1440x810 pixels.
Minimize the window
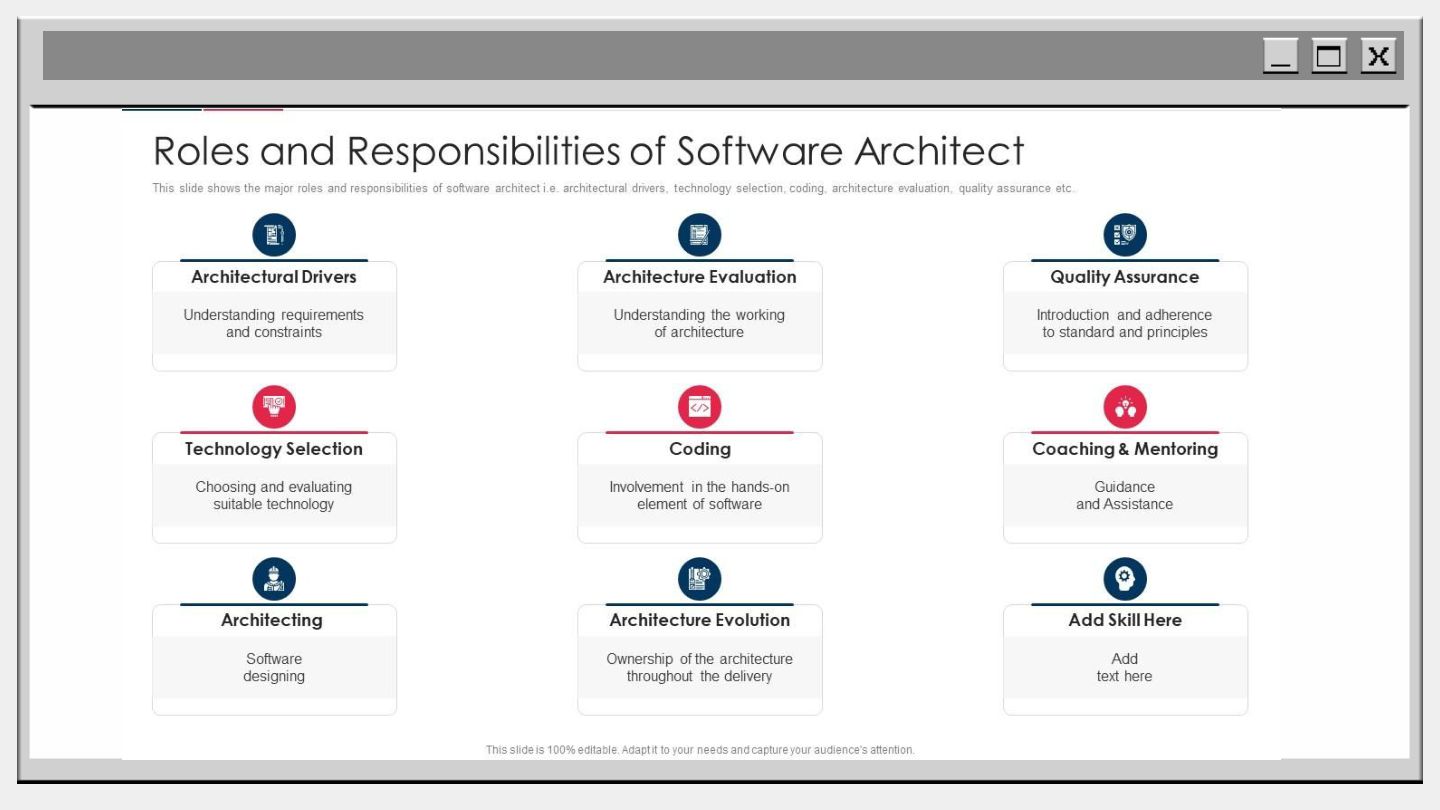pyautogui.click(x=1280, y=56)
